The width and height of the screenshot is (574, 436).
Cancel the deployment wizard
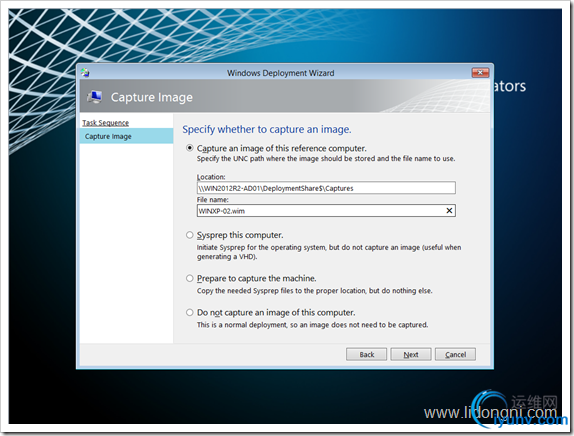click(x=455, y=354)
